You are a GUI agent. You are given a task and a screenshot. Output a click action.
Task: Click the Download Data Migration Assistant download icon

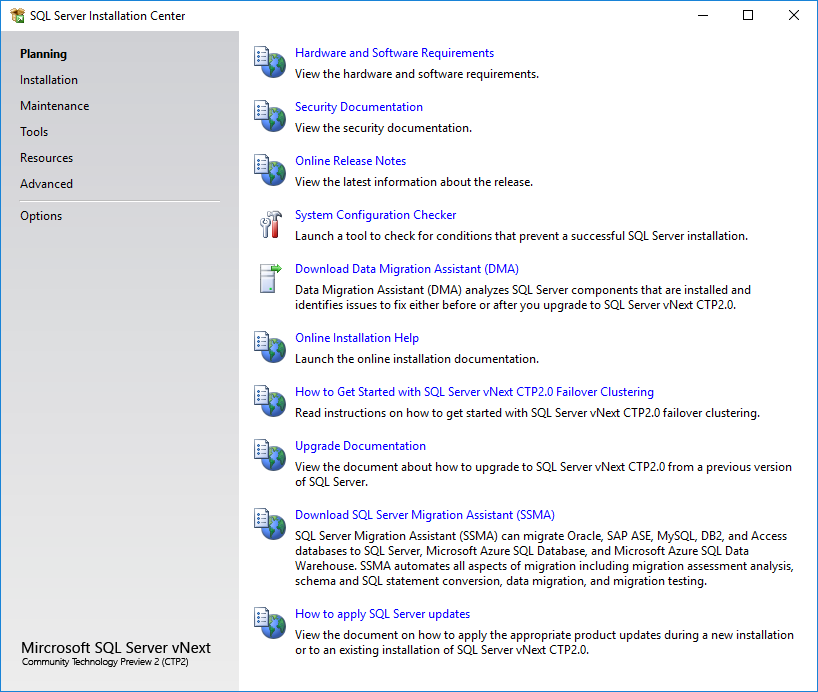(269, 278)
